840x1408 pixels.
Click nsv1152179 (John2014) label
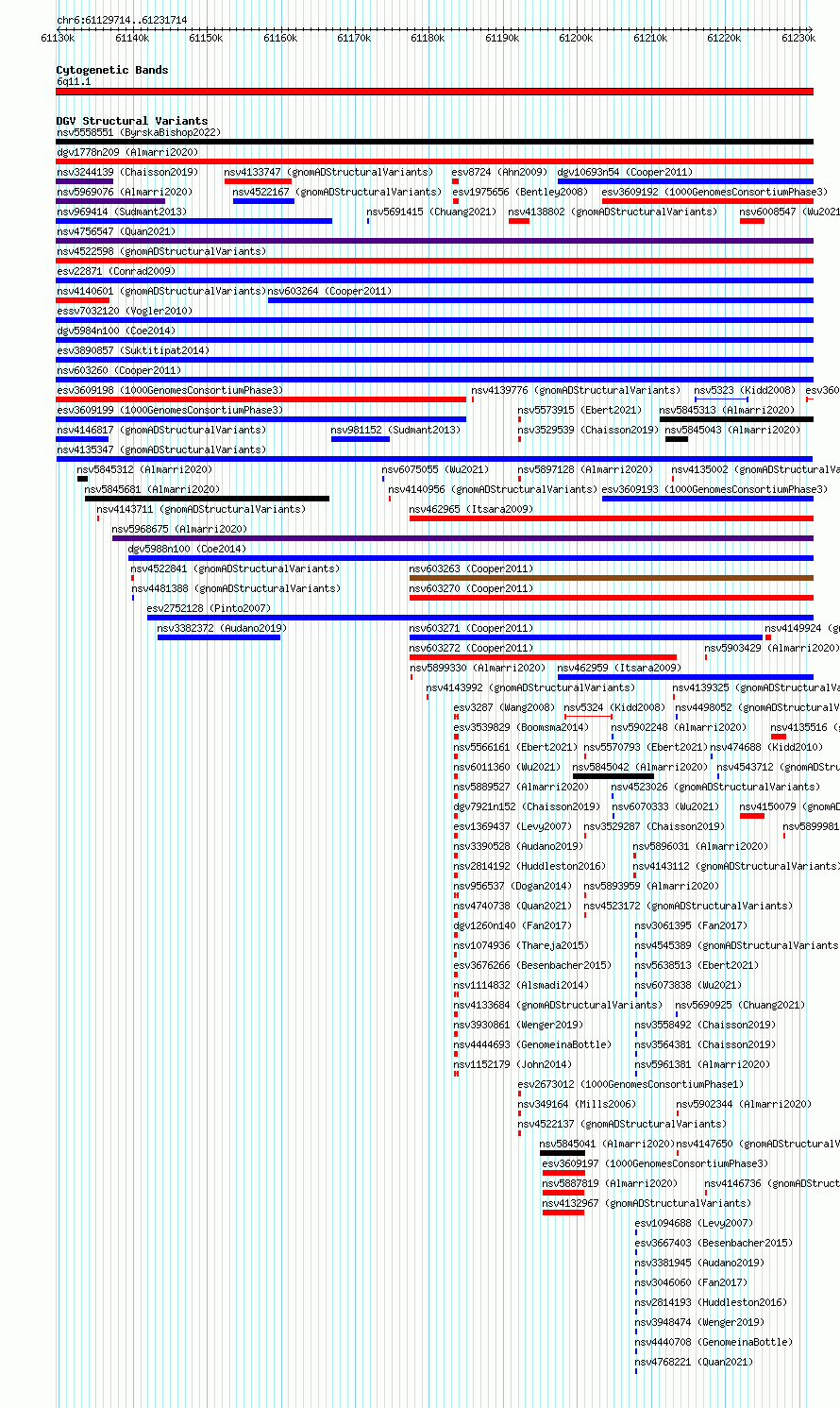tap(511, 1065)
